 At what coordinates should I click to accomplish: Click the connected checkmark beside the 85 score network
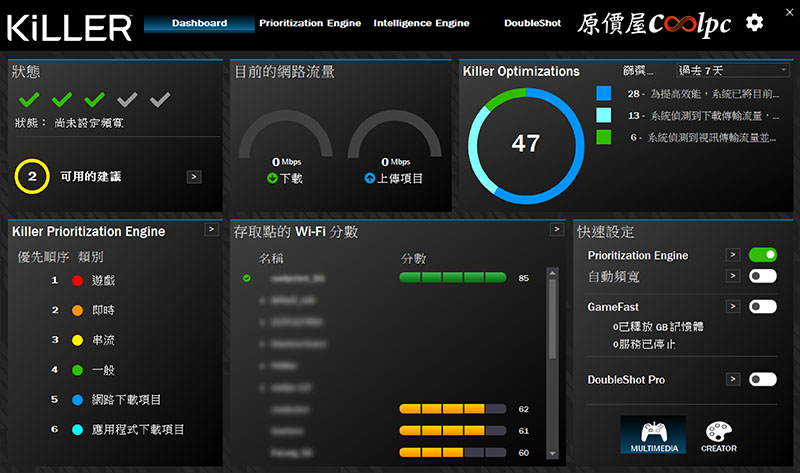tap(247, 278)
